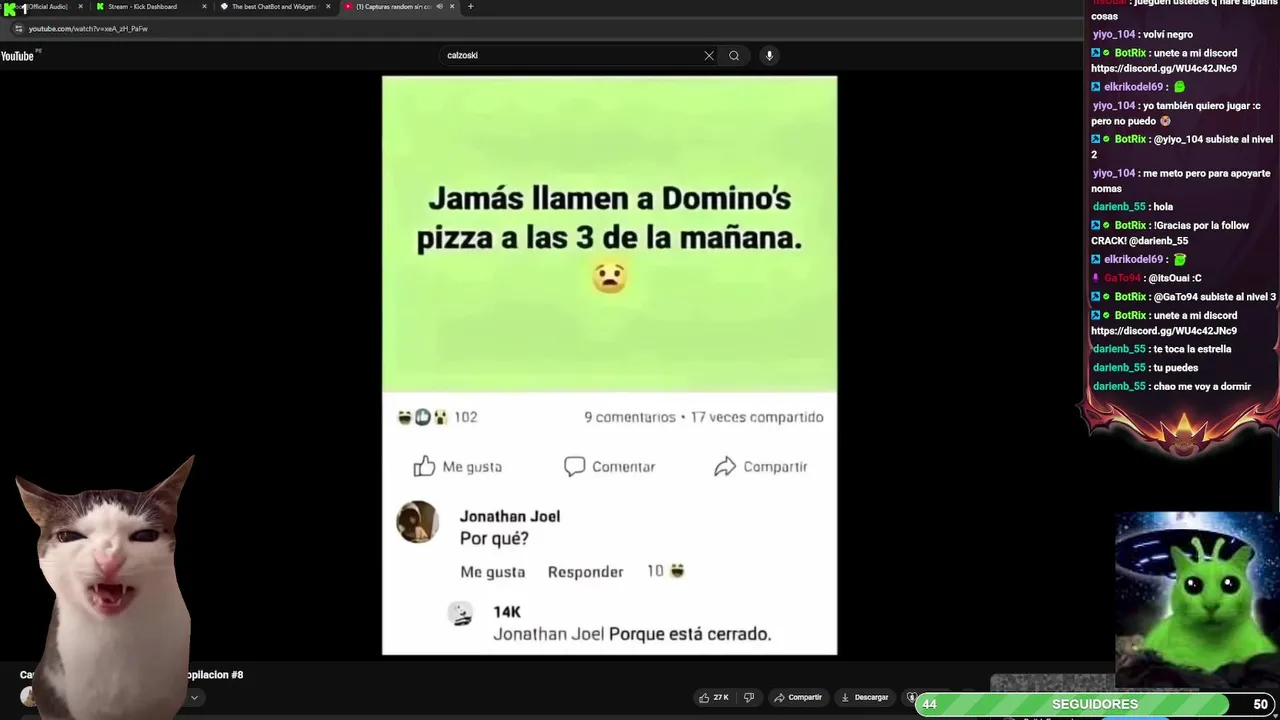Click the @itsOuai :C chat message
Viewport: 1280px width, 720px height.
click(x=1175, y=278)
